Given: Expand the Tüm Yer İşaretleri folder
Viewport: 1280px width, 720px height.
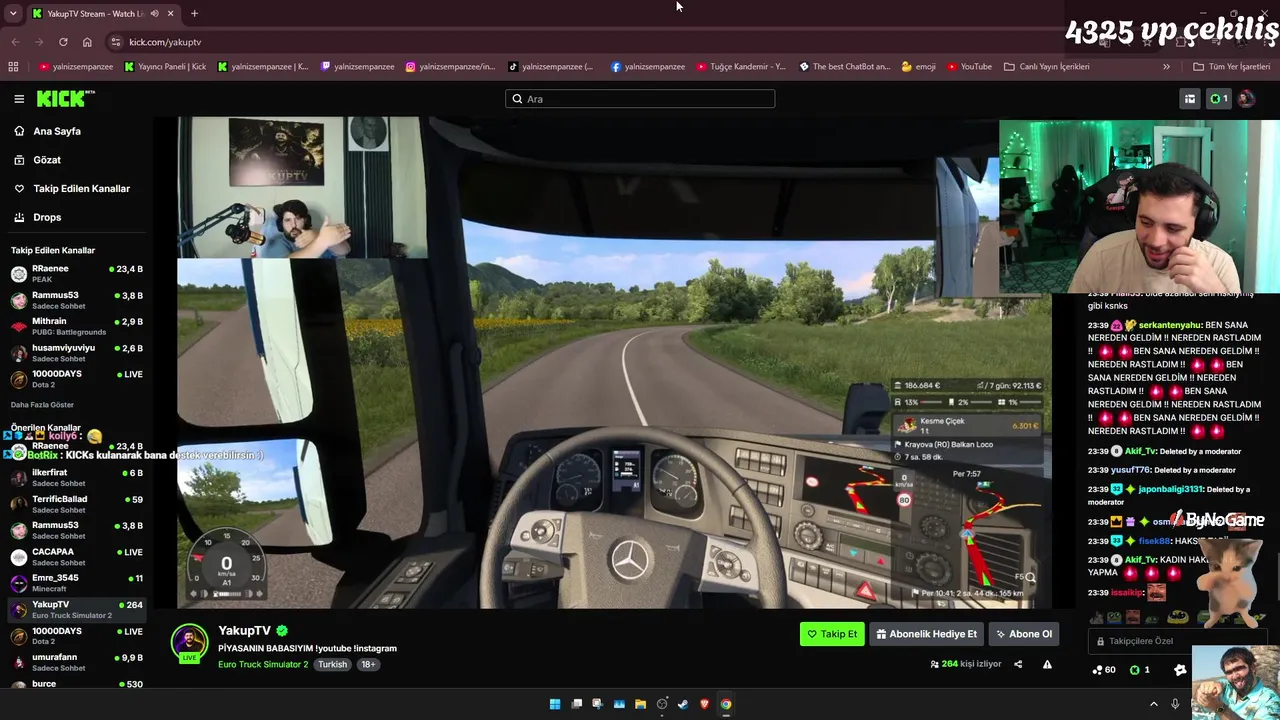Looking at the screenshot, I should [x=1231, y=67].
